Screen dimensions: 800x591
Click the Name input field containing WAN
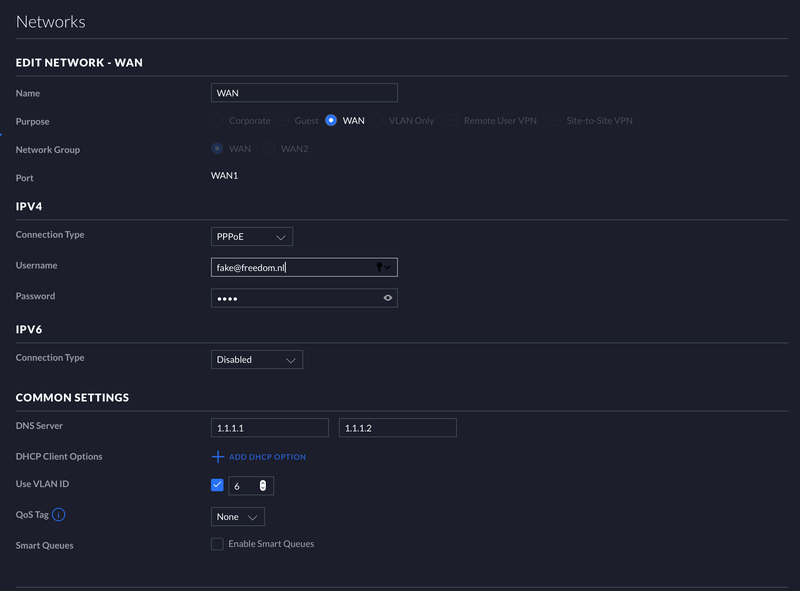tap(304, 93)
